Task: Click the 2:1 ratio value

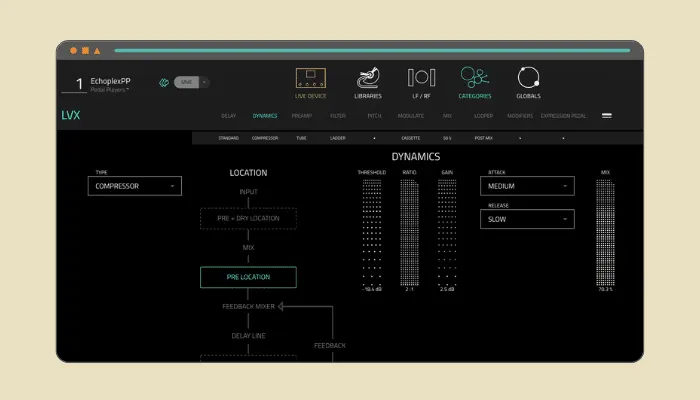Action: click(409, 290)
